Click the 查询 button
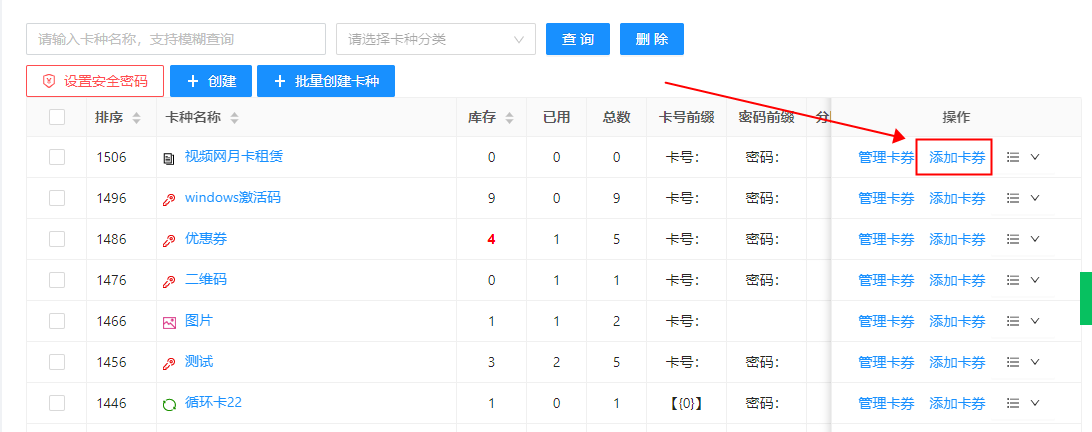 [x=578, y=39]
